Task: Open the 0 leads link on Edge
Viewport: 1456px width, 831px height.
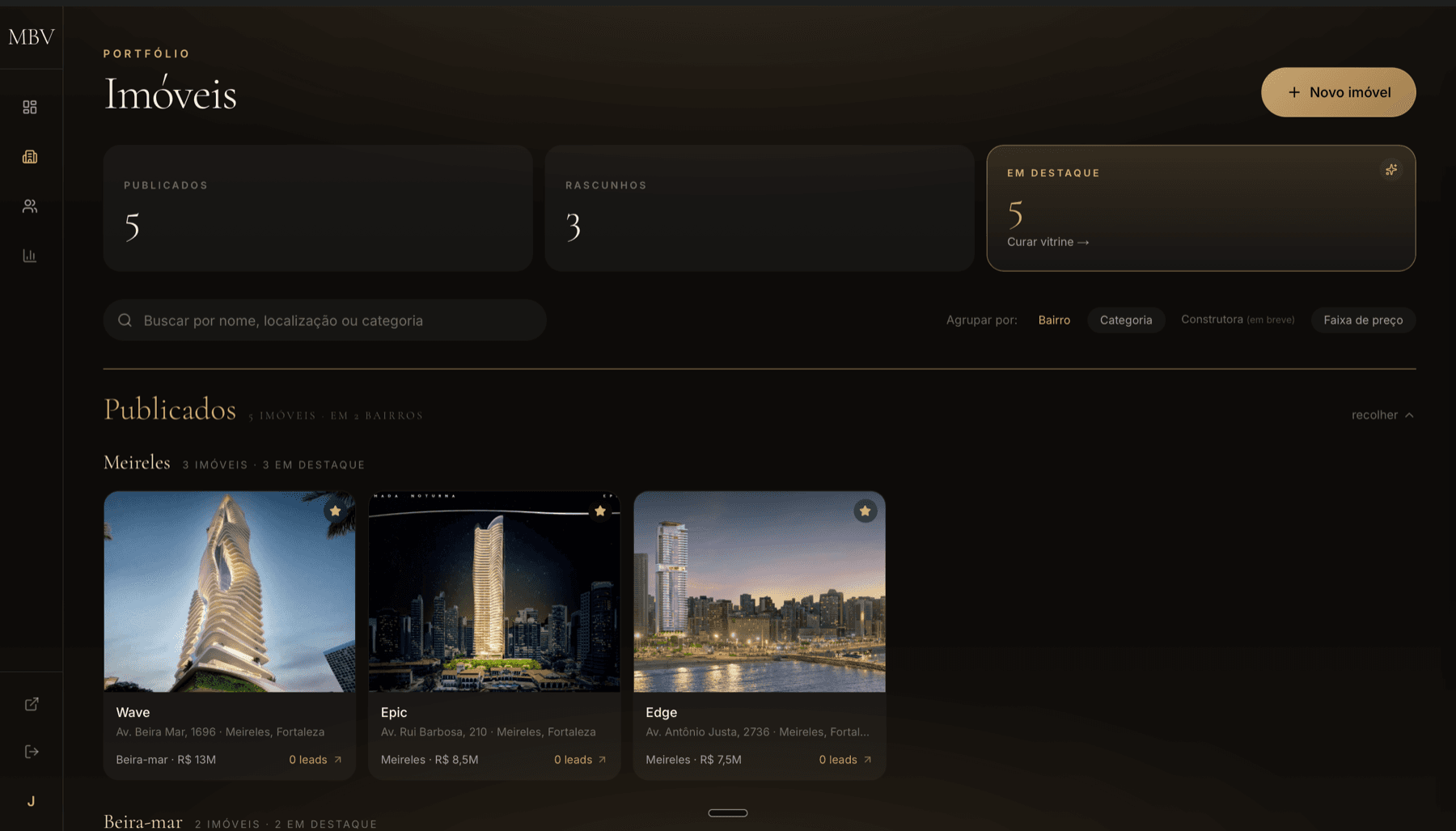Action: (845, 760)
